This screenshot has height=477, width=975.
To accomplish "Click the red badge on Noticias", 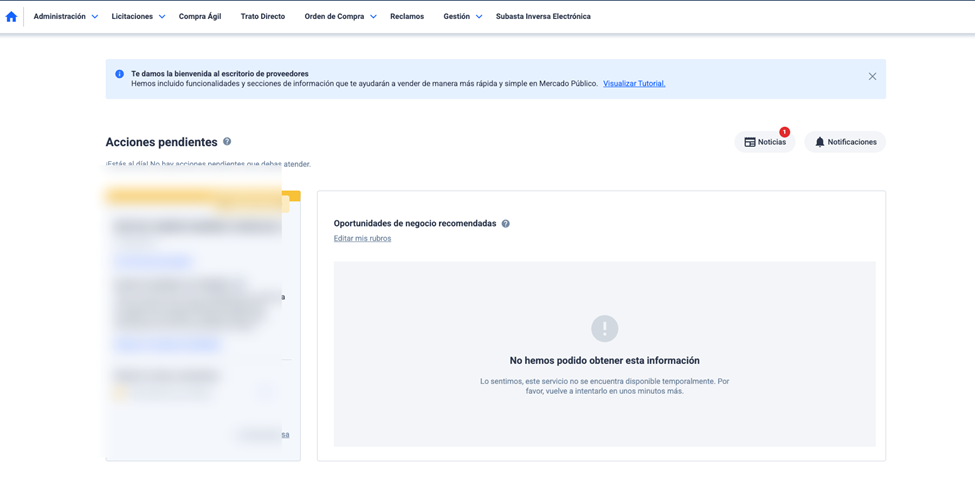I will click(784, 132).
